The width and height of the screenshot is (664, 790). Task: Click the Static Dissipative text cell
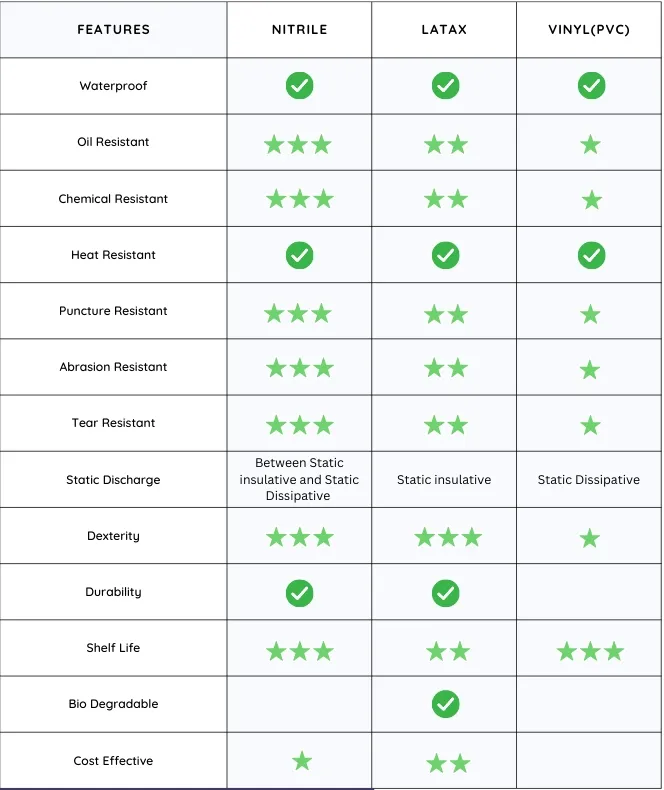(x=588, y=480)
